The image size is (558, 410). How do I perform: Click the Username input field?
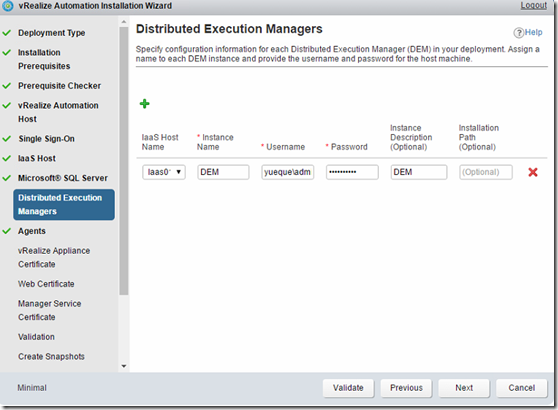[x=288, y=172]
